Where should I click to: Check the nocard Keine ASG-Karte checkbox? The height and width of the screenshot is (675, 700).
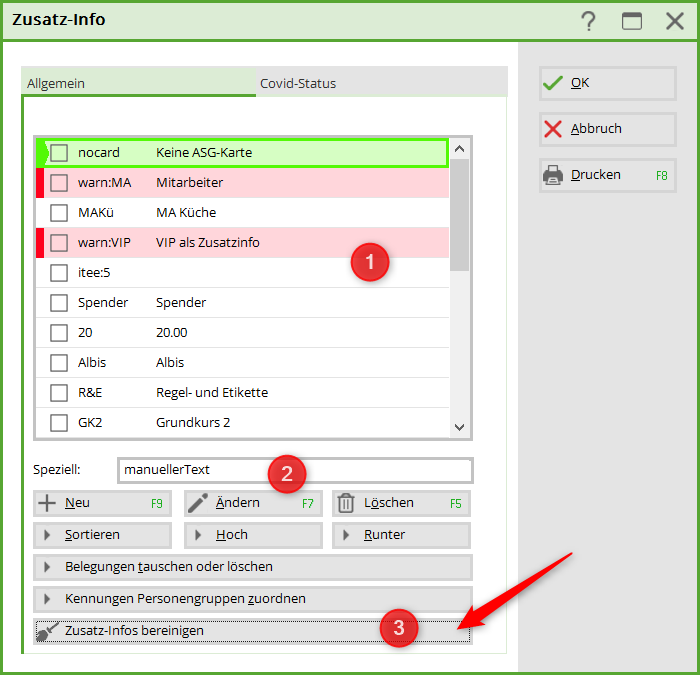pos(60,153)
